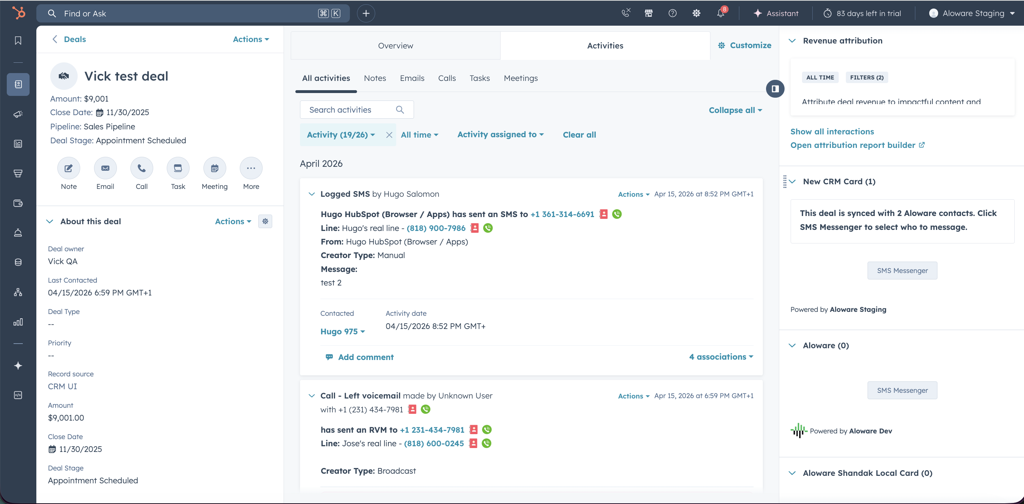This screenshot has height=504, width=1024.
Task: Select the Activities tab
Action: point(605,46)
